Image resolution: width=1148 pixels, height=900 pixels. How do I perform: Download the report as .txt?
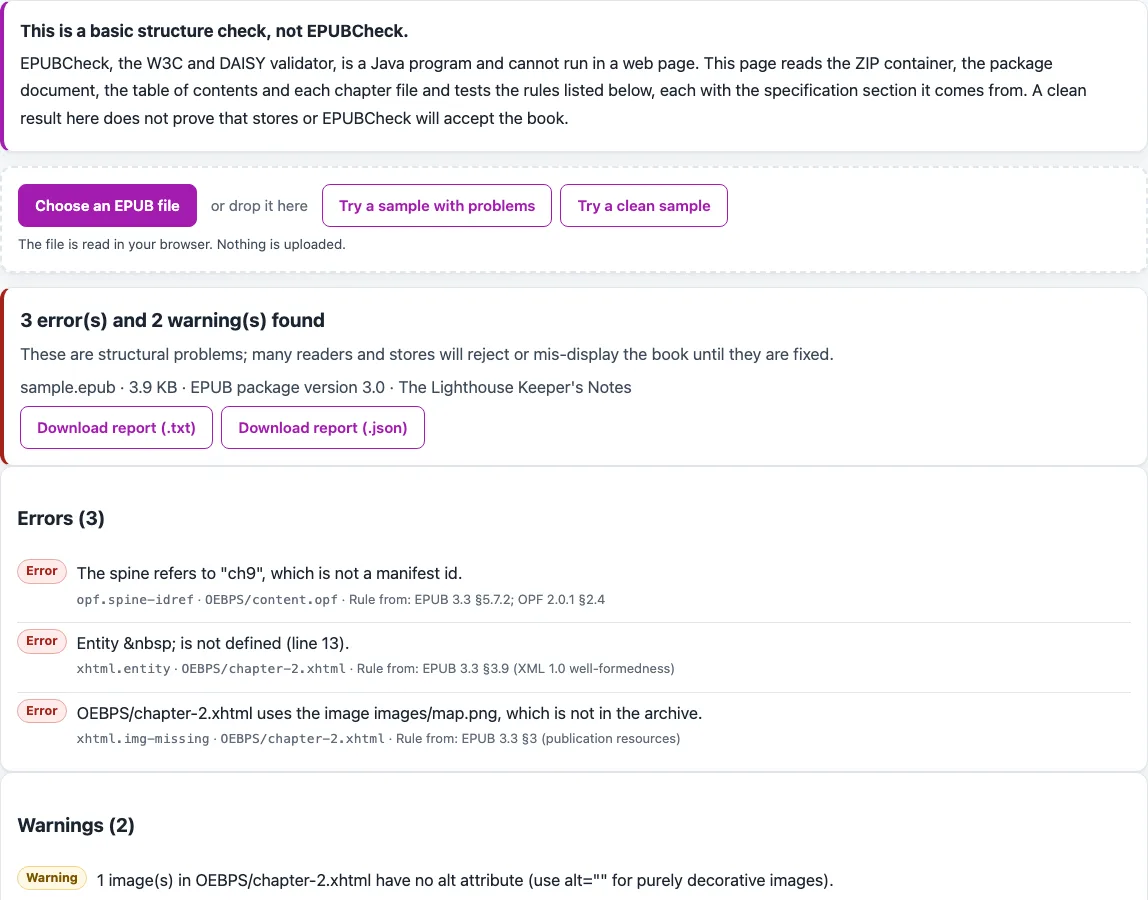tap(116, 428)
